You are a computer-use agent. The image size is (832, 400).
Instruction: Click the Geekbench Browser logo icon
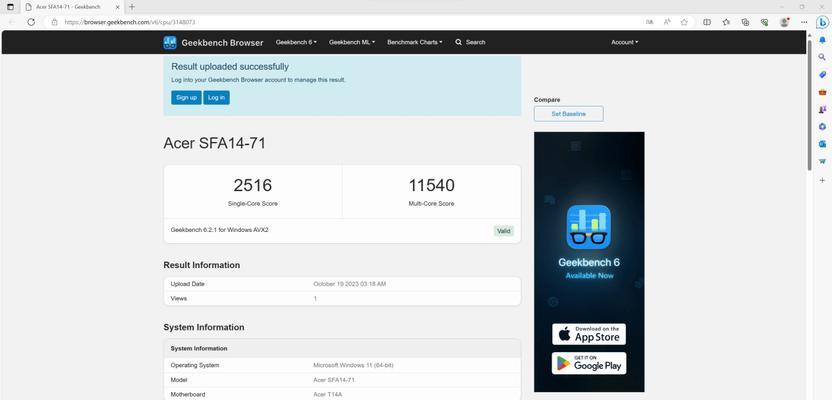[x=170, y=42]
